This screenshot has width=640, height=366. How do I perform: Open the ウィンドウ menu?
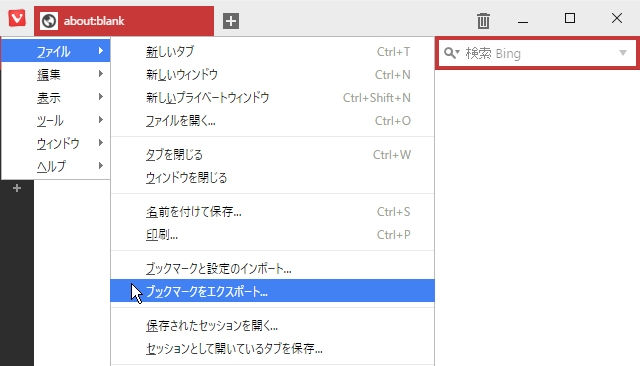[56, 143]
